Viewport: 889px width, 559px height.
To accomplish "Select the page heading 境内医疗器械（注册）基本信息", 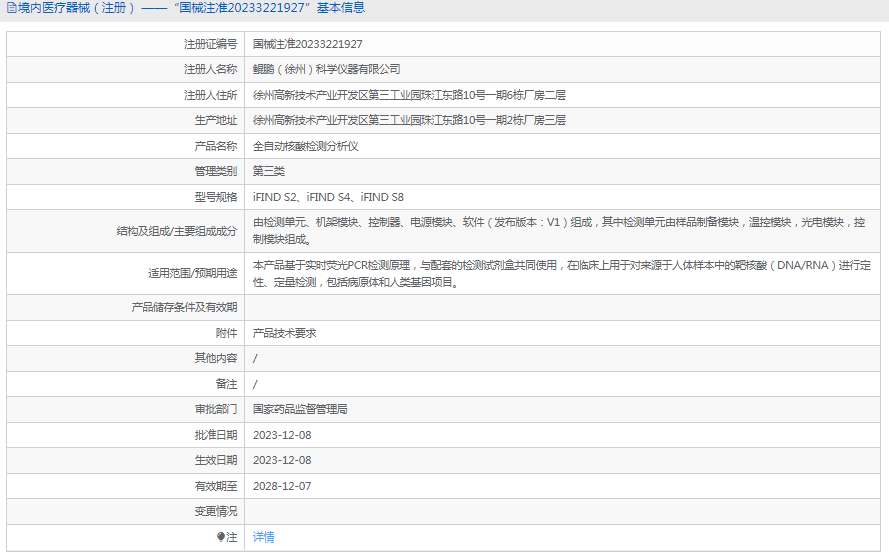I will click(x=190, y=8).
